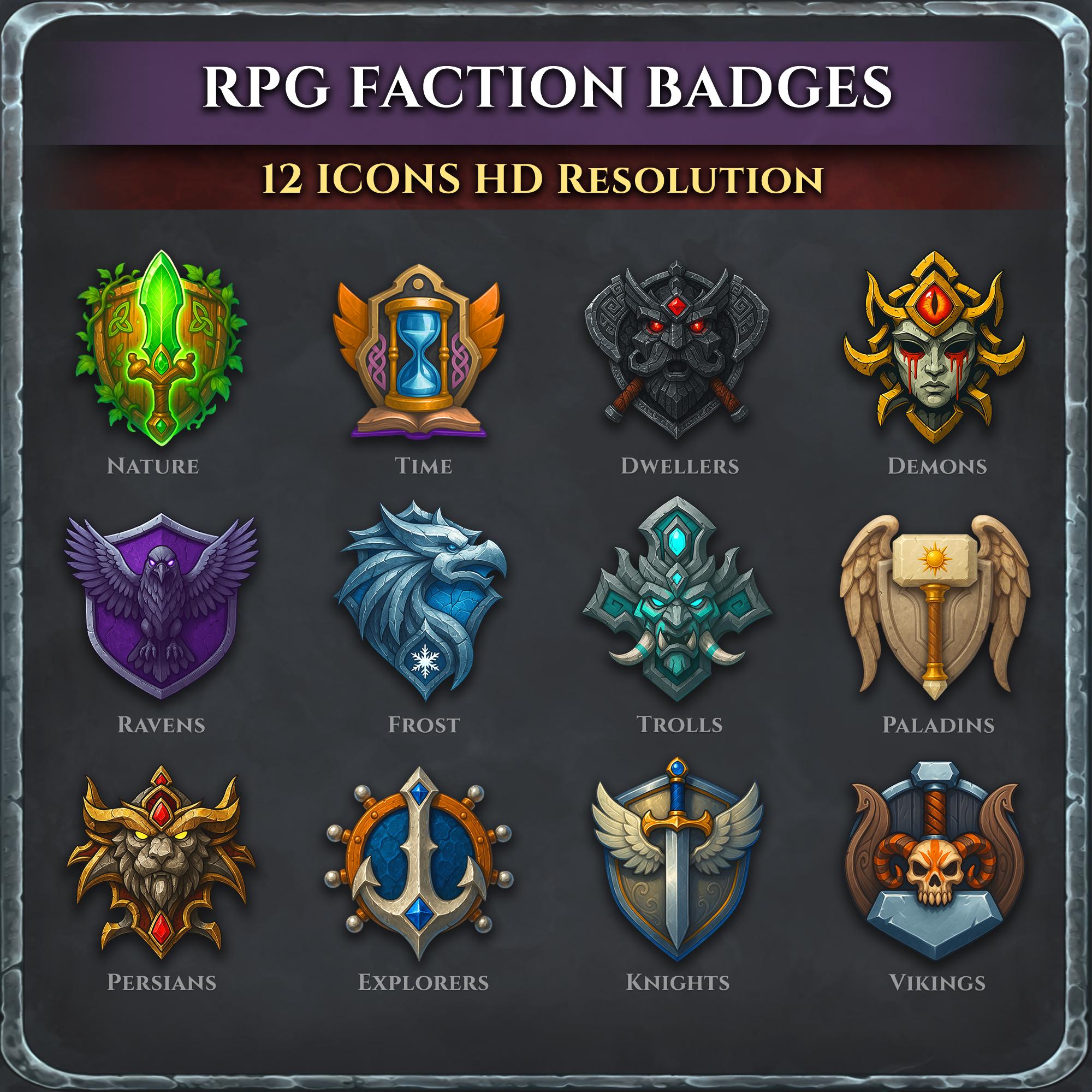Click the Nature label text
The width and height of the screenshot is (1092, 1092).
tap(153, 466)
